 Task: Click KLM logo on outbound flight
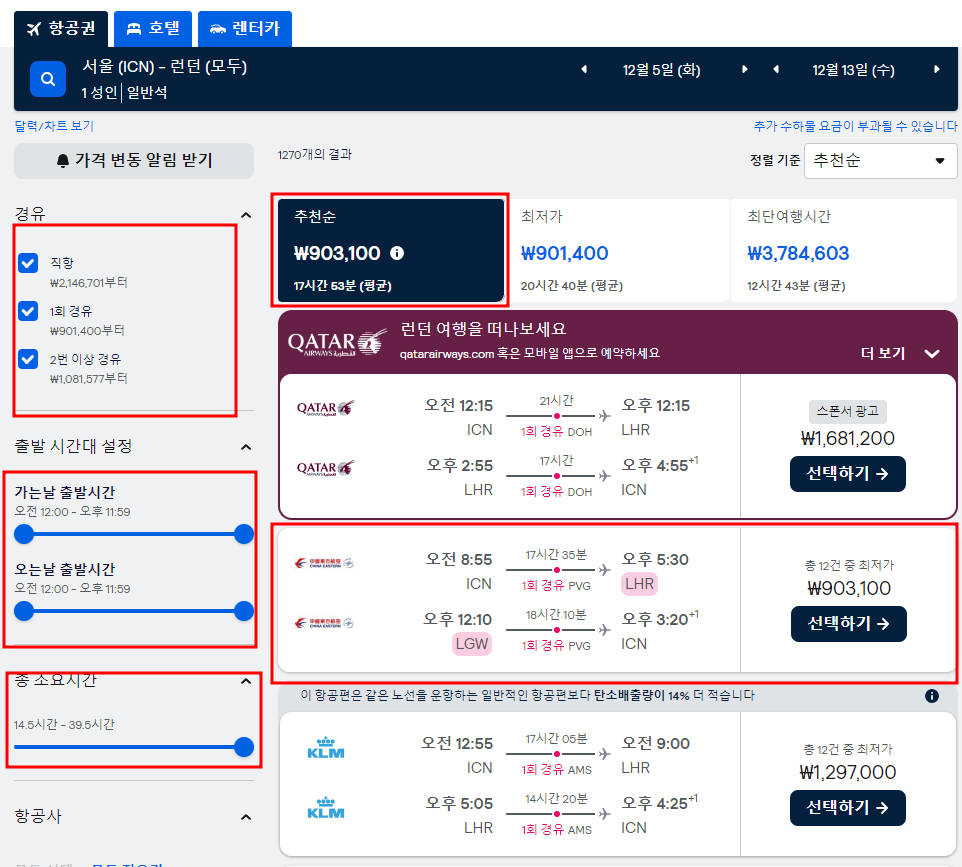(326, 747)
